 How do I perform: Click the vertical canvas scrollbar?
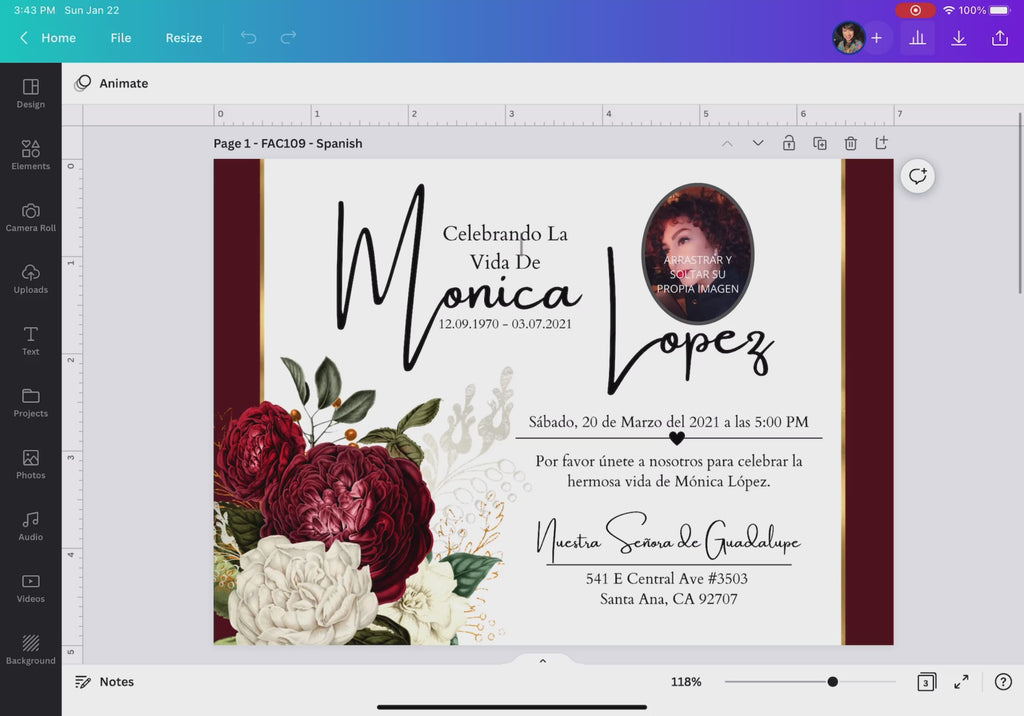pyautogui.click(x=1019, y=204)
